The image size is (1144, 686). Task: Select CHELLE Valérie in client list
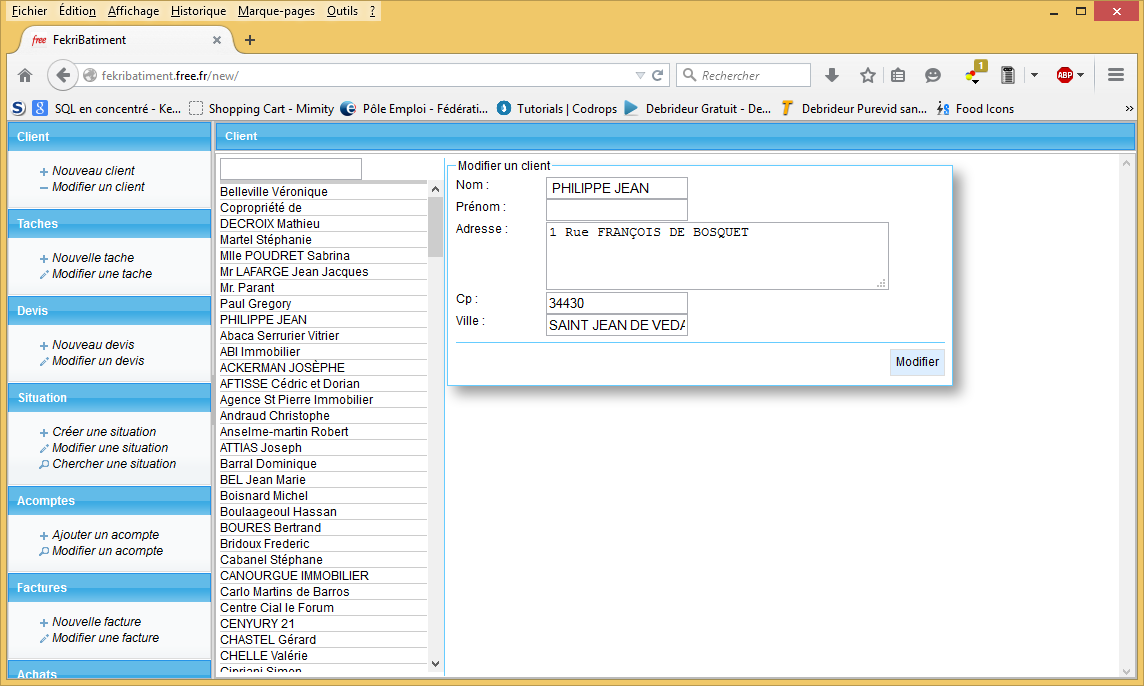click(x=322, y=656)
